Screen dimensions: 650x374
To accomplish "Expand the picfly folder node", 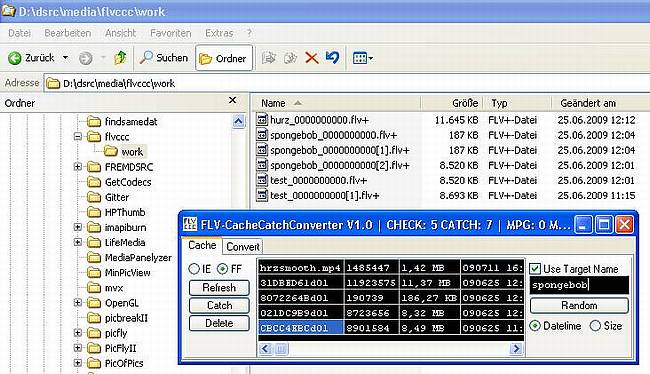I will tap(78, 333).
